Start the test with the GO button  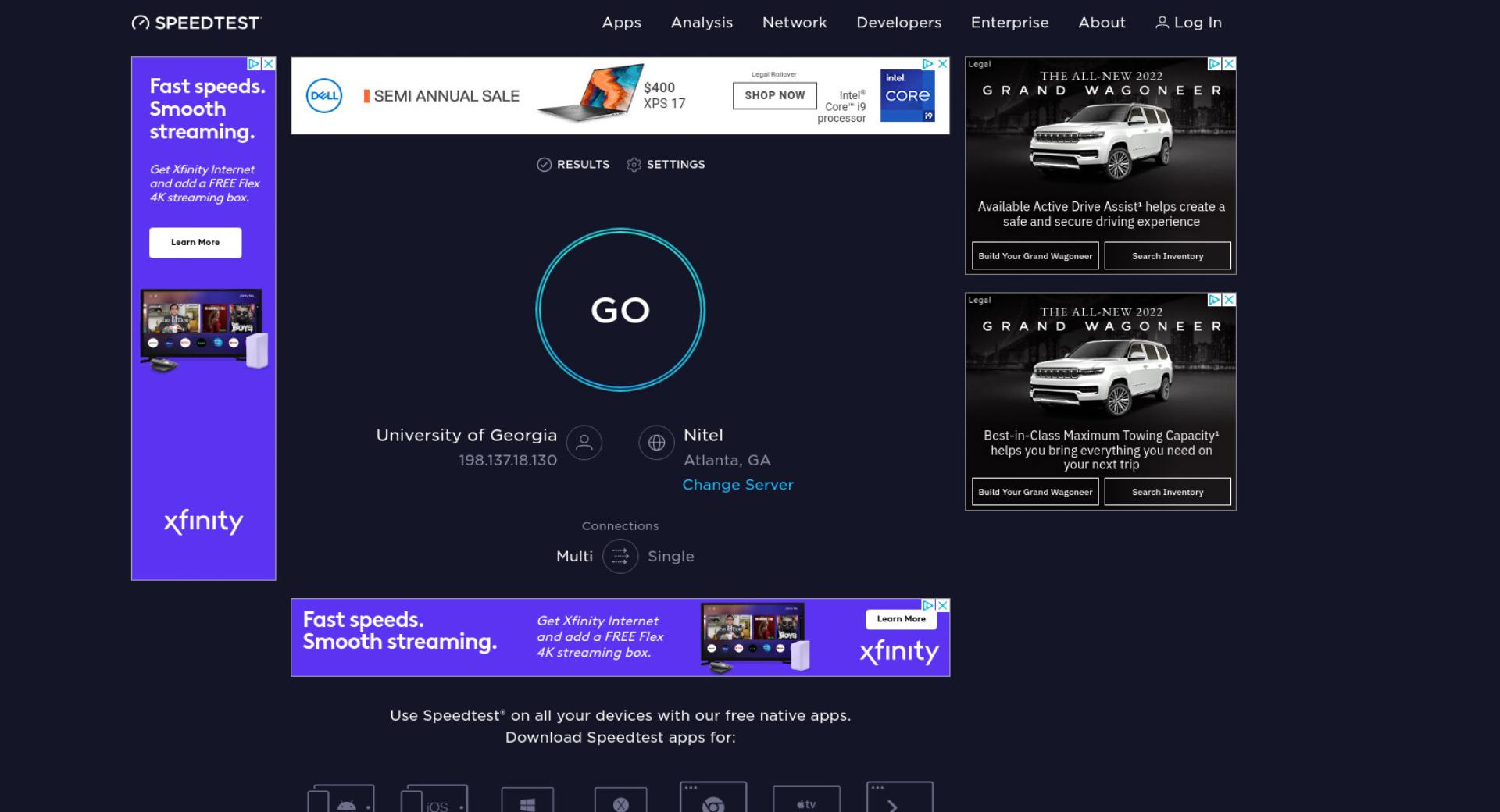coord(620,310)
